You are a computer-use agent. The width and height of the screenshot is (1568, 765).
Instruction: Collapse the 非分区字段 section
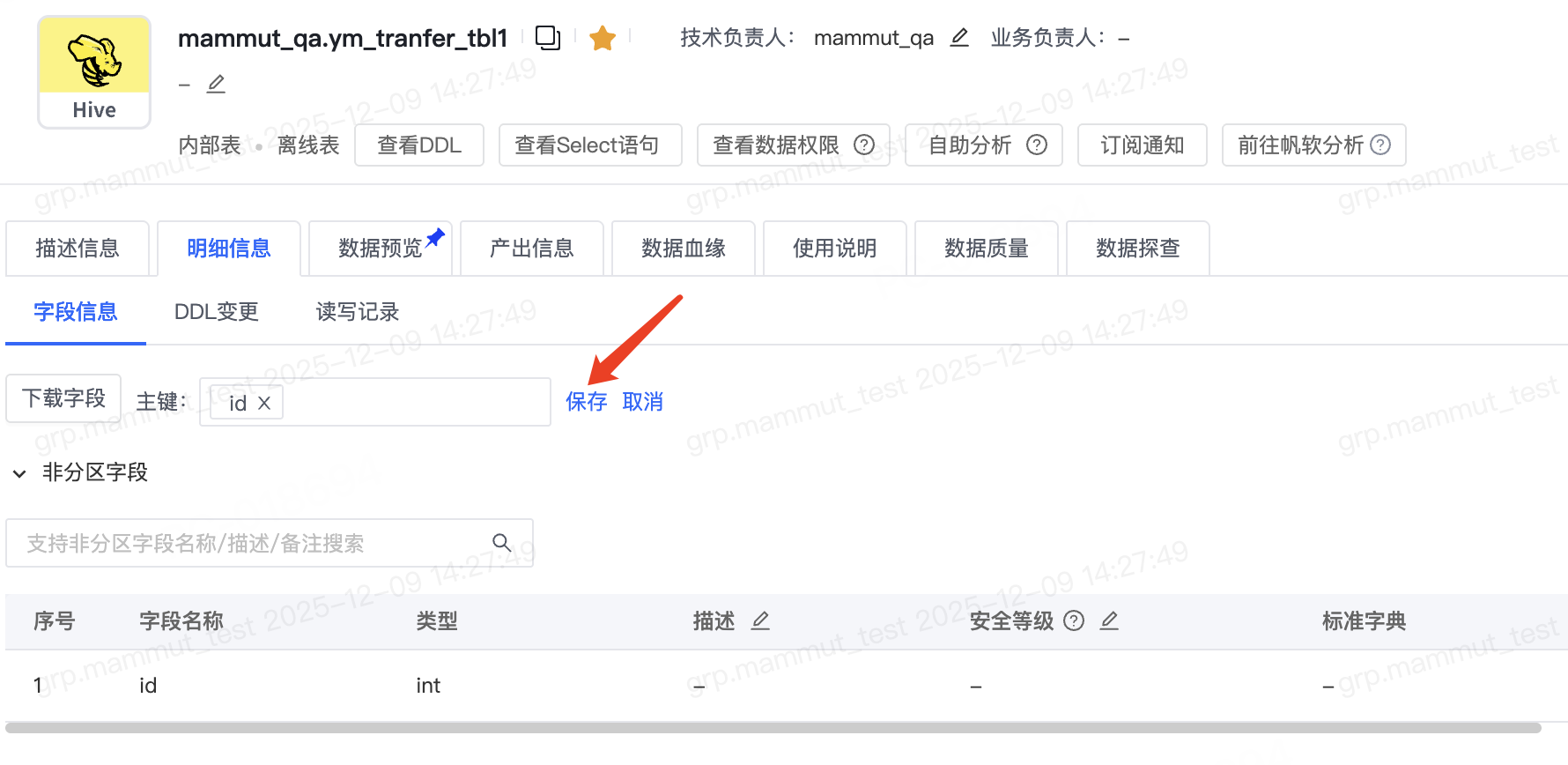(19, 473)
